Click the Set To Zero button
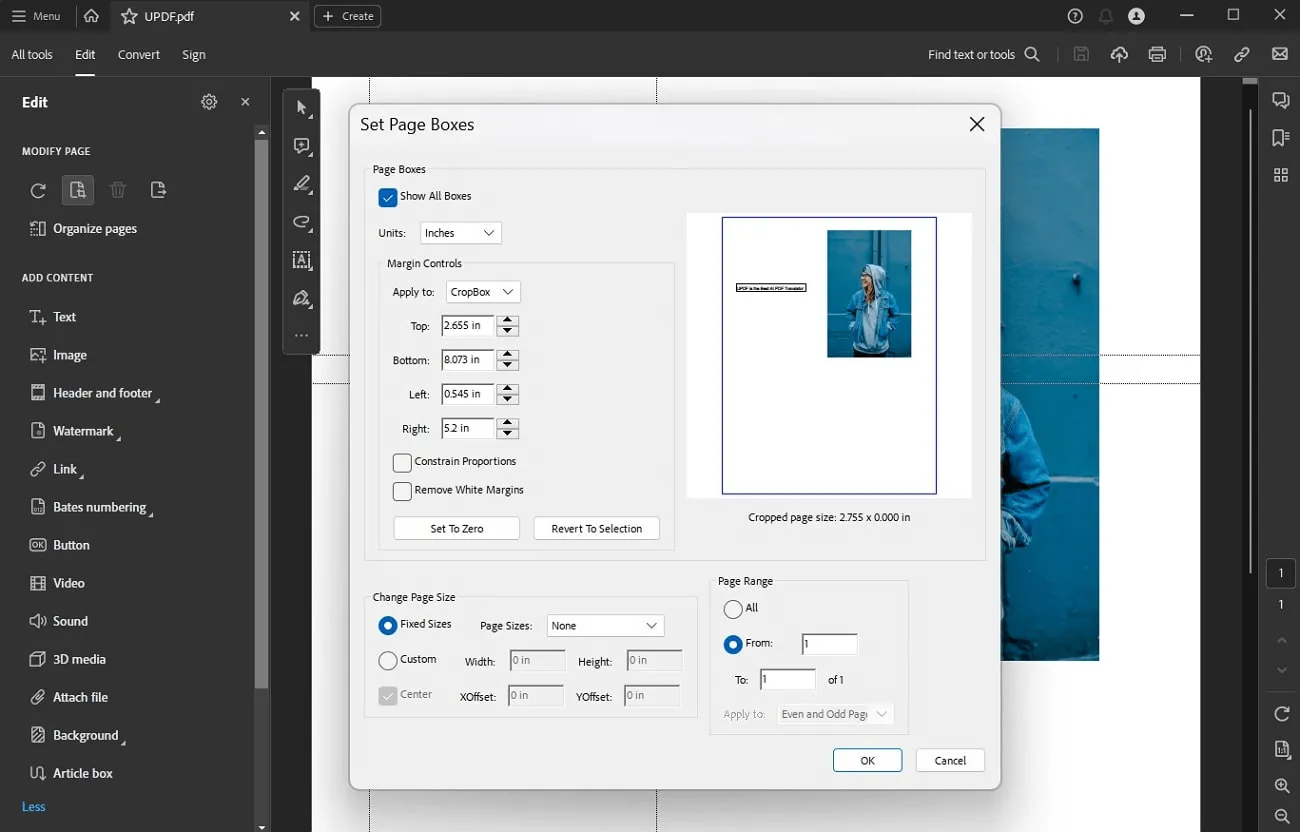Image resolution: width=1300 pixels, height=832 pixels. tap(456, 527)
